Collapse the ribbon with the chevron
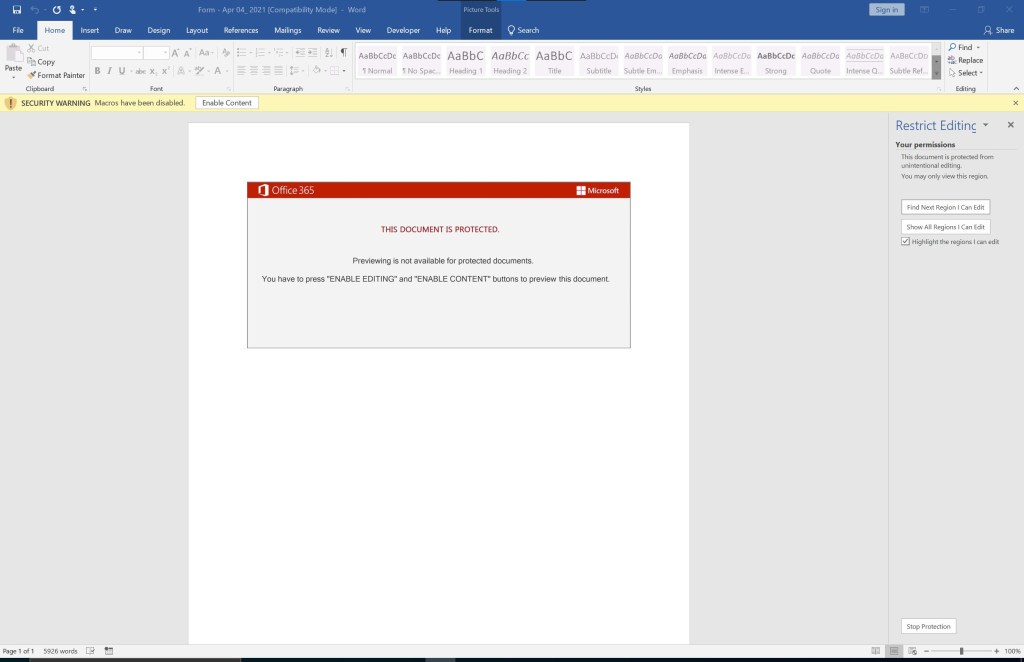Image resolution: width=1024 pixels, height=662 pixels. click(x=1015, y=89)
